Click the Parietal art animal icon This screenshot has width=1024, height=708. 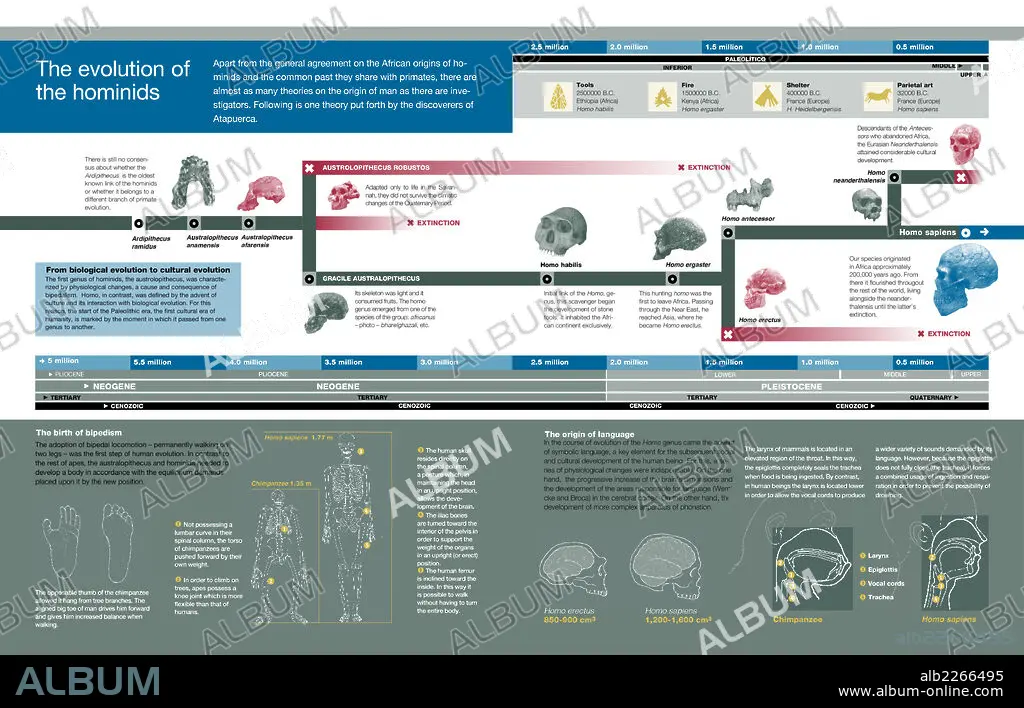click(878, 97)
